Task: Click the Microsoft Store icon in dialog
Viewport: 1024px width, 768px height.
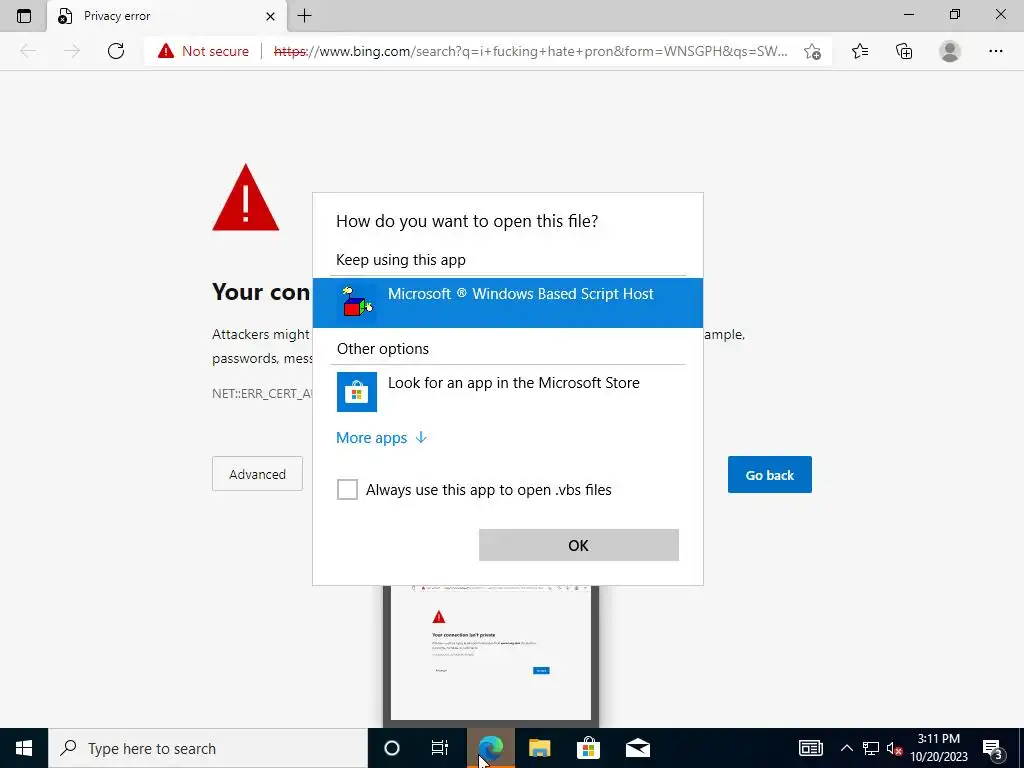Action: [357, 392]
